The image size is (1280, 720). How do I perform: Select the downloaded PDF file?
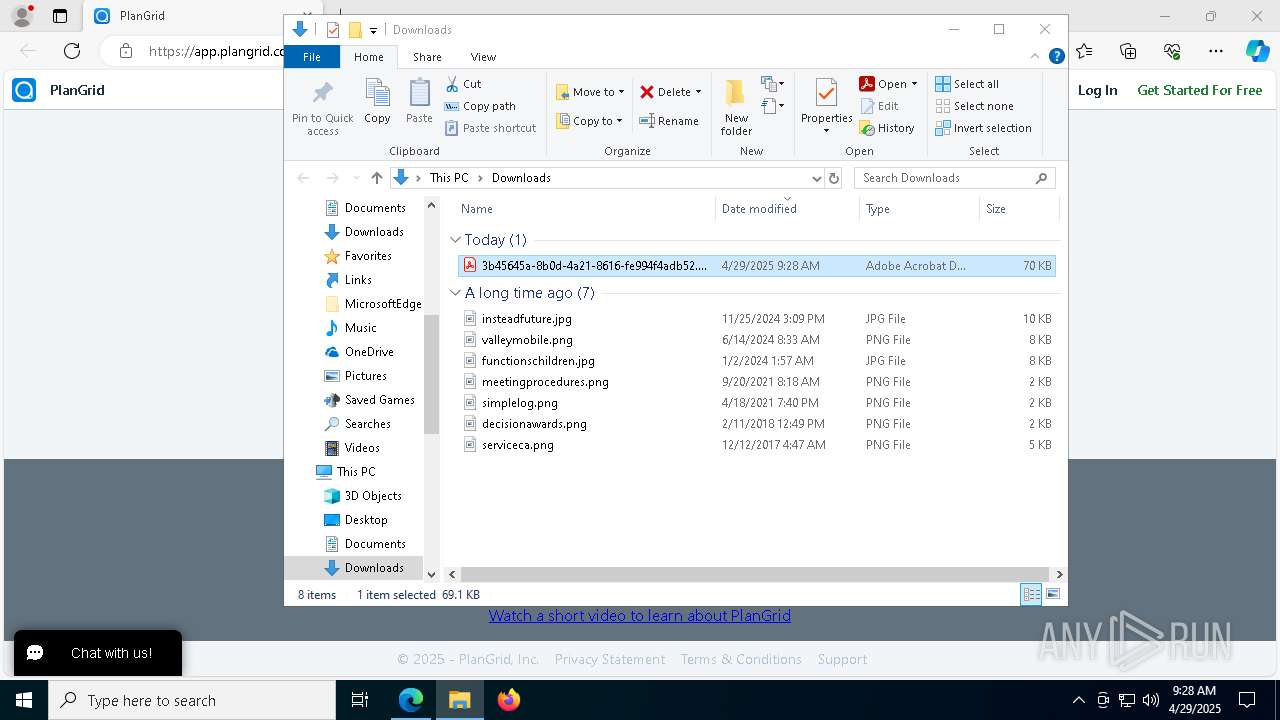(x=756, y=266)
